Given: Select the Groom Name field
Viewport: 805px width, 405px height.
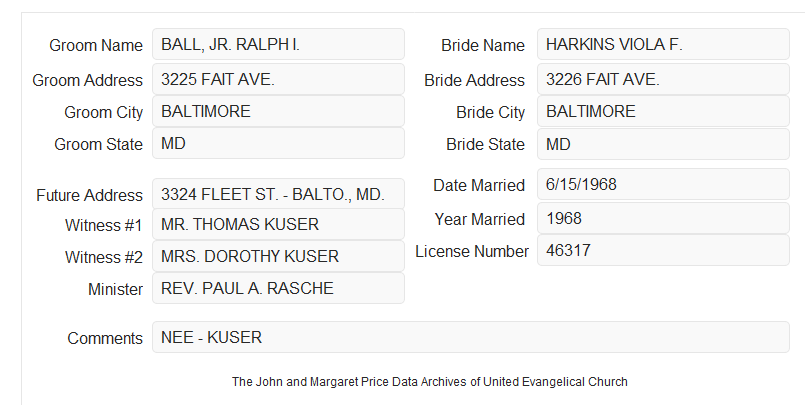Looking at the screenshot, I should coord(278,44).
